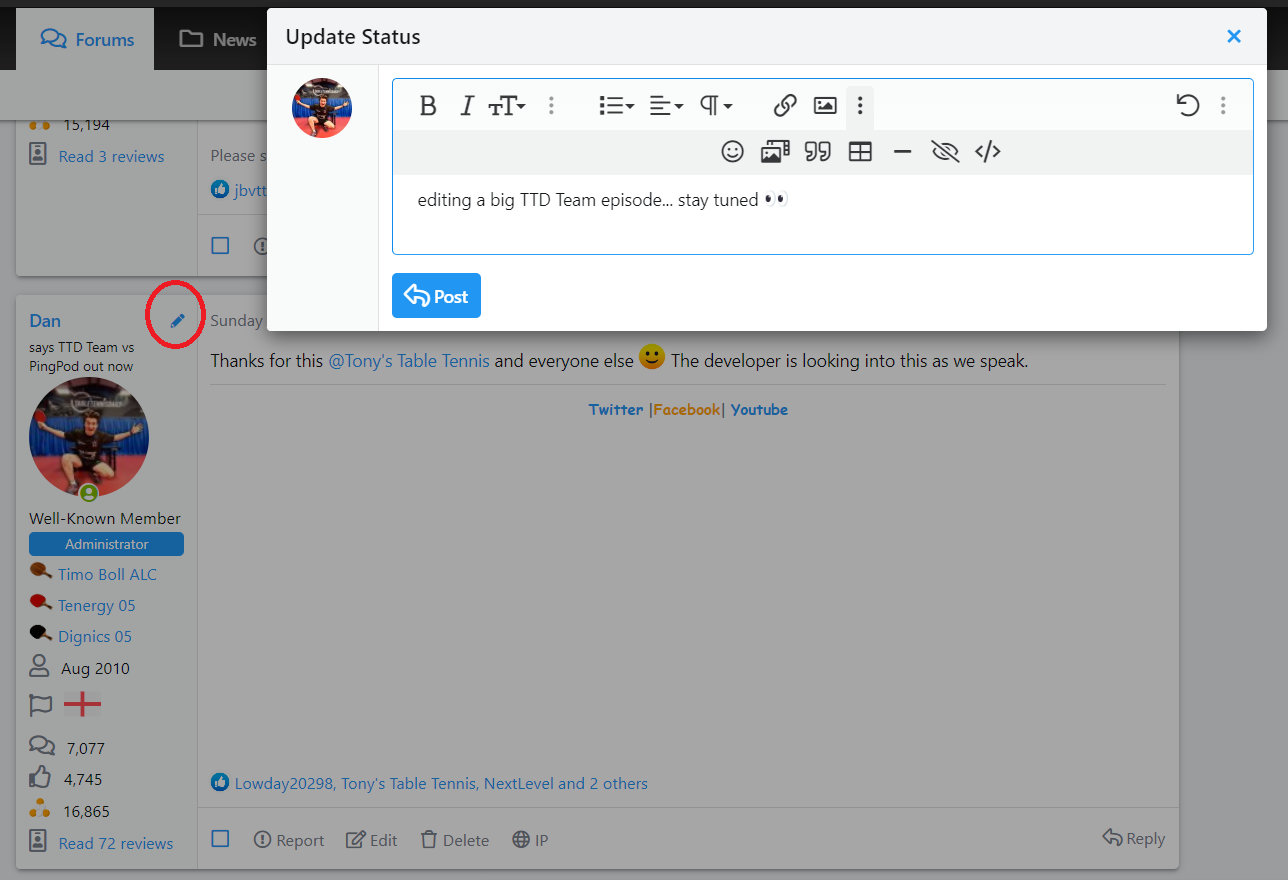Viewport: 1288px width, 880px height.
Task: Delete Dan's post
Action: (x=455, y=840)
